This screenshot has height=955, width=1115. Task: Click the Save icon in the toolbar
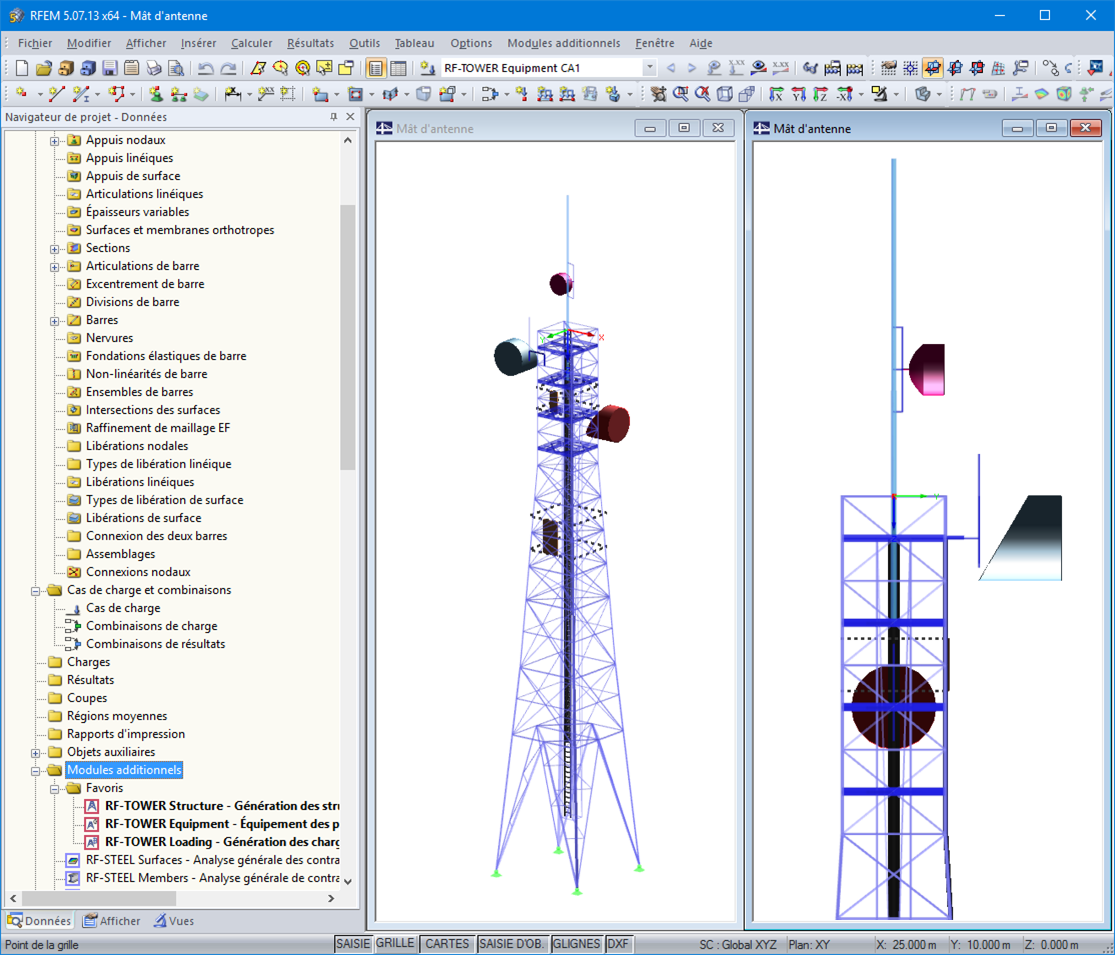[108, 68]
